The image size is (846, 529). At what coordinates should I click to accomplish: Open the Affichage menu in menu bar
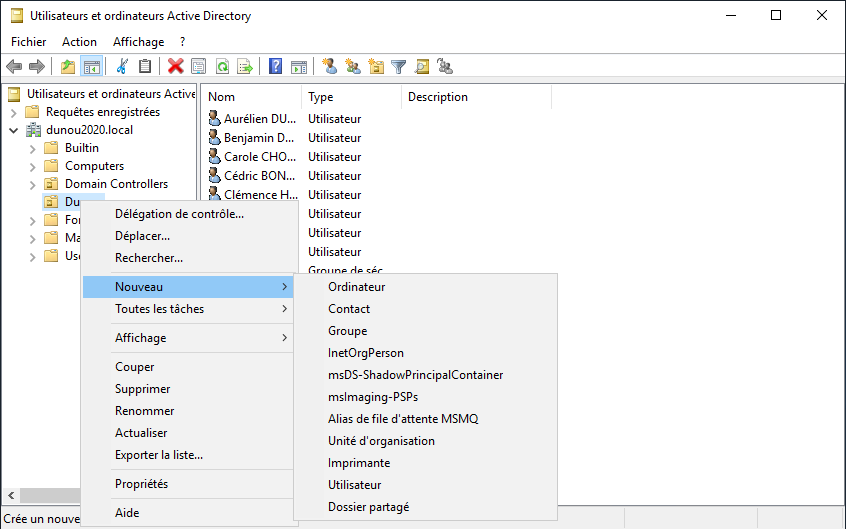(x=138, y=42)
